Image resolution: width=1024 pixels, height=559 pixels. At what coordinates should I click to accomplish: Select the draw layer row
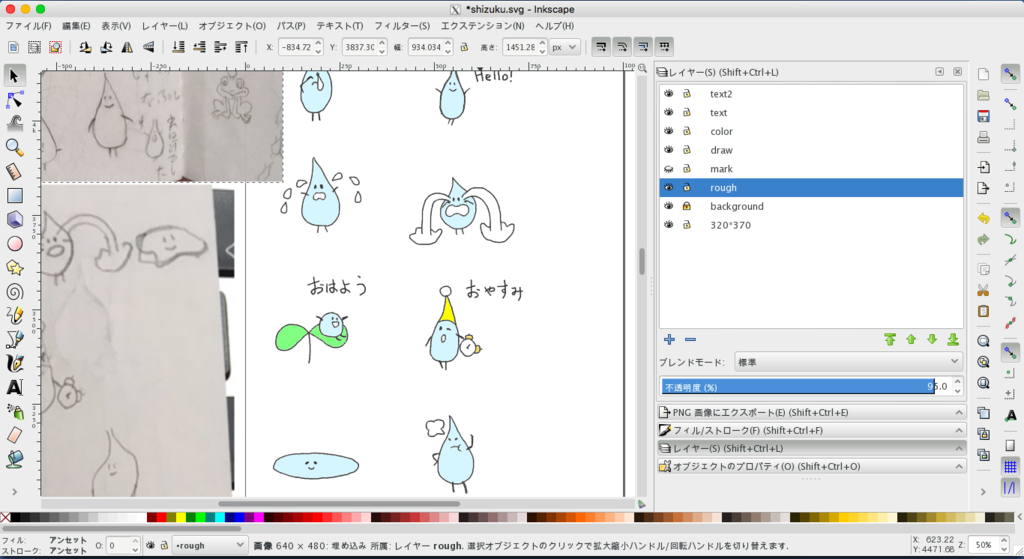pos(811,150)
